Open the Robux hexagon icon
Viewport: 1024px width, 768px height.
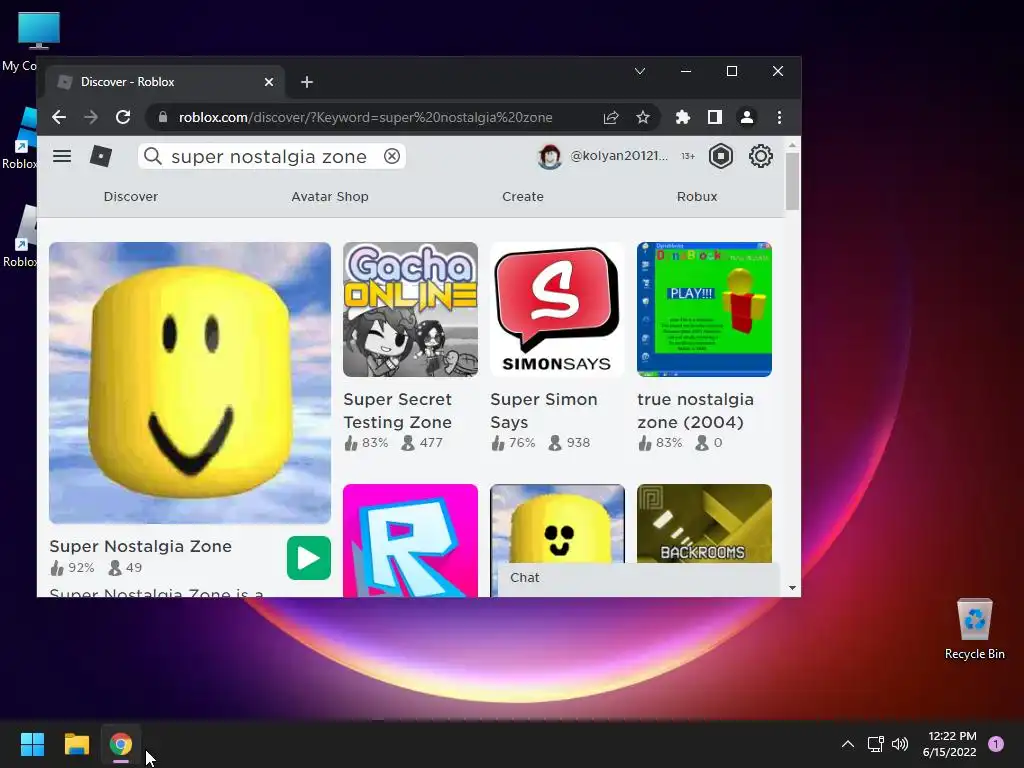(720, 156)
